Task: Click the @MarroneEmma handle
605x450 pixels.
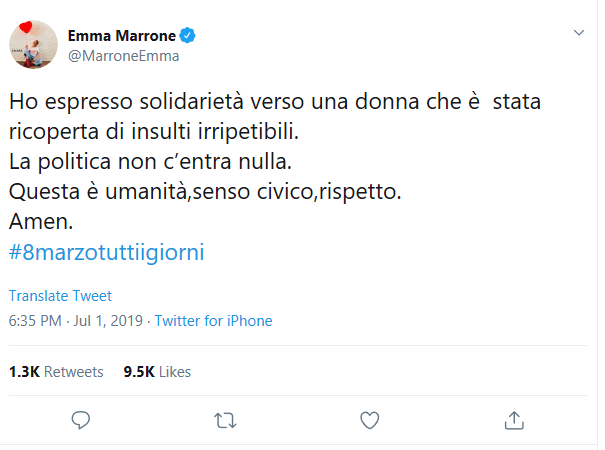Action: click(x=123, y=56)
